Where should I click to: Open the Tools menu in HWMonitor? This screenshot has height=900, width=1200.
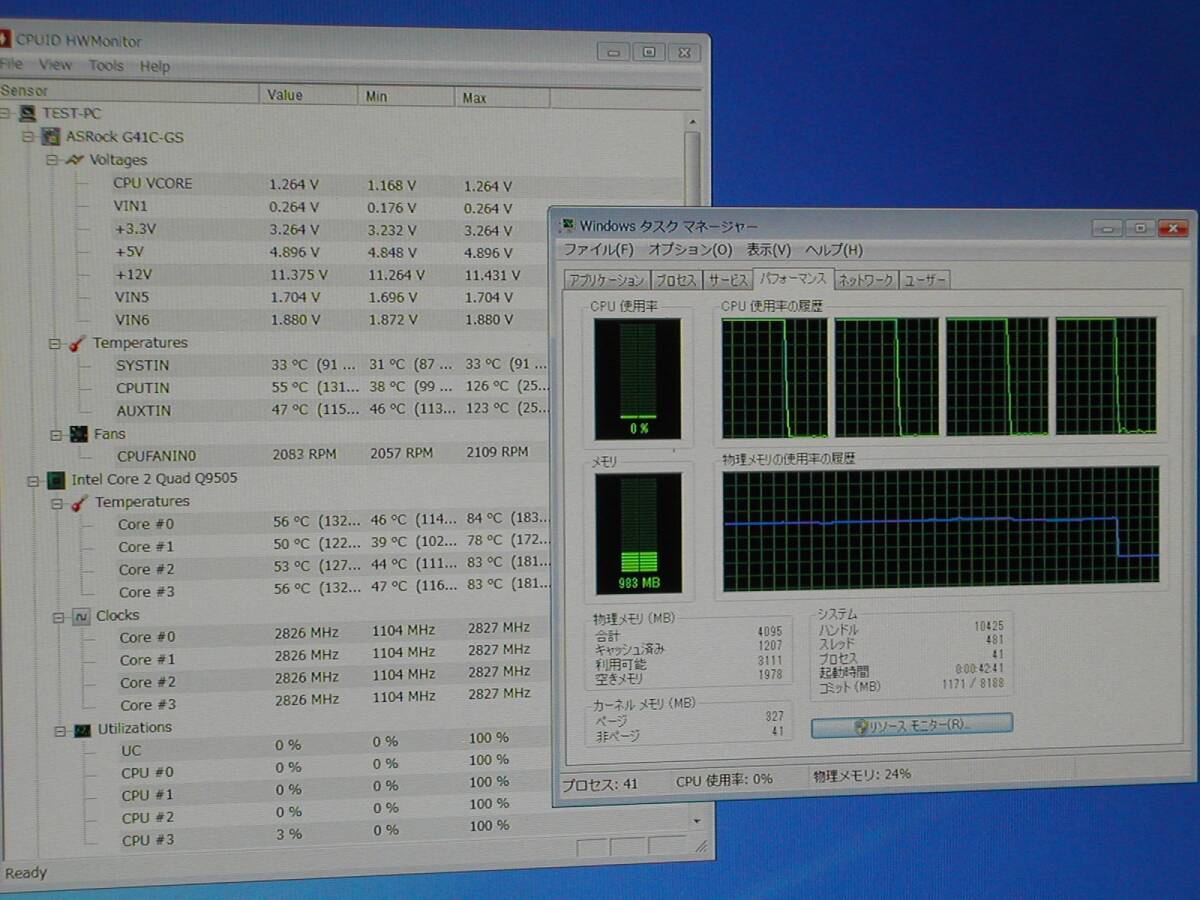click(x=106, y=66)
